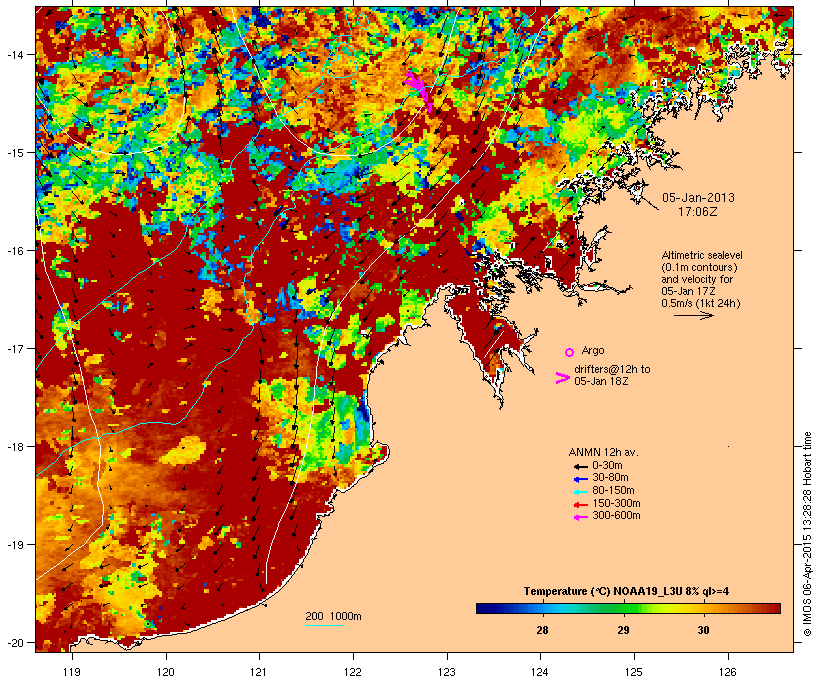The width and height of the screenshot is (820, 680).
Task: Click the latitude label -16
Action: [14, 251]
